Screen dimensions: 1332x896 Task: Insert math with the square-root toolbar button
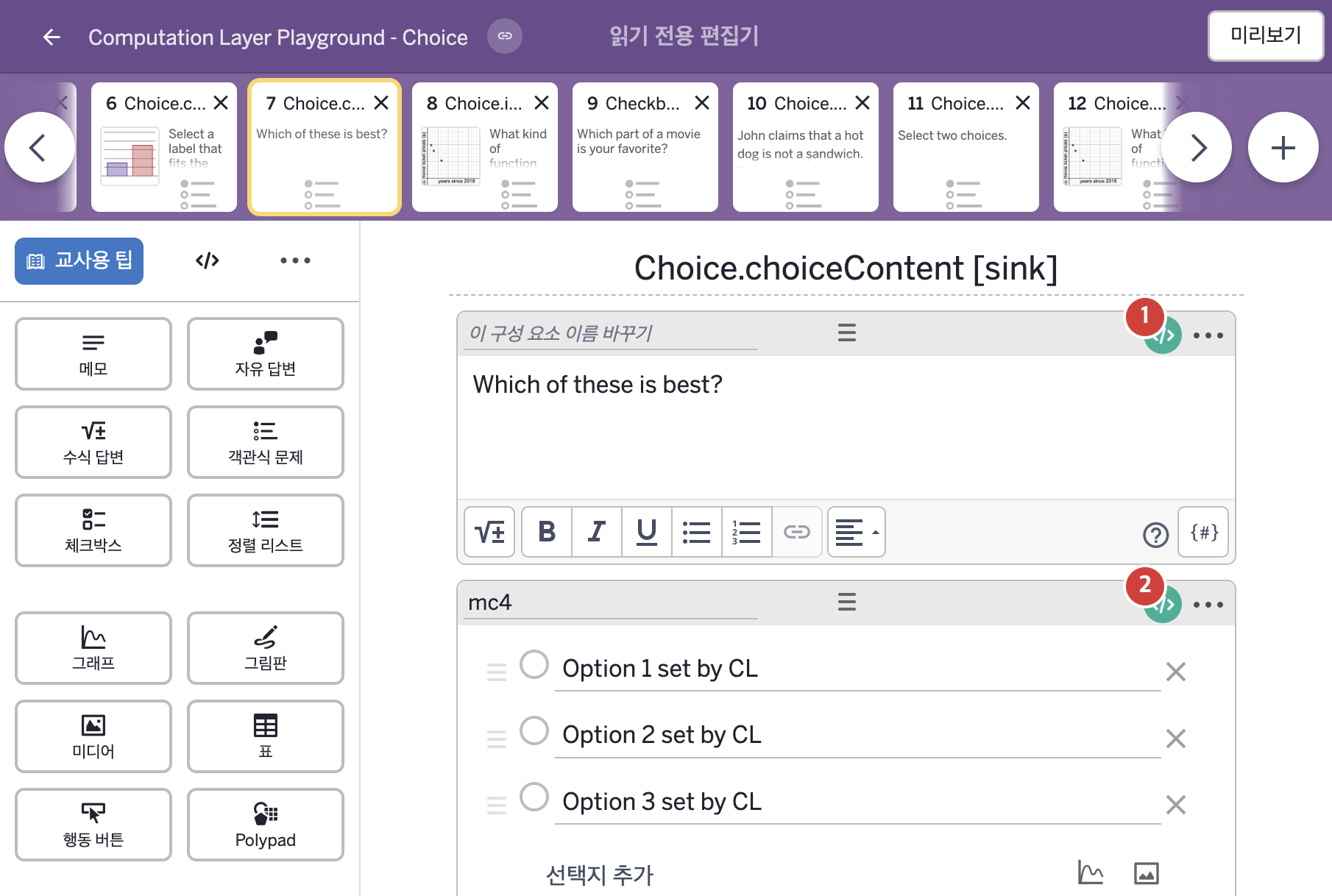click(489, 532)
